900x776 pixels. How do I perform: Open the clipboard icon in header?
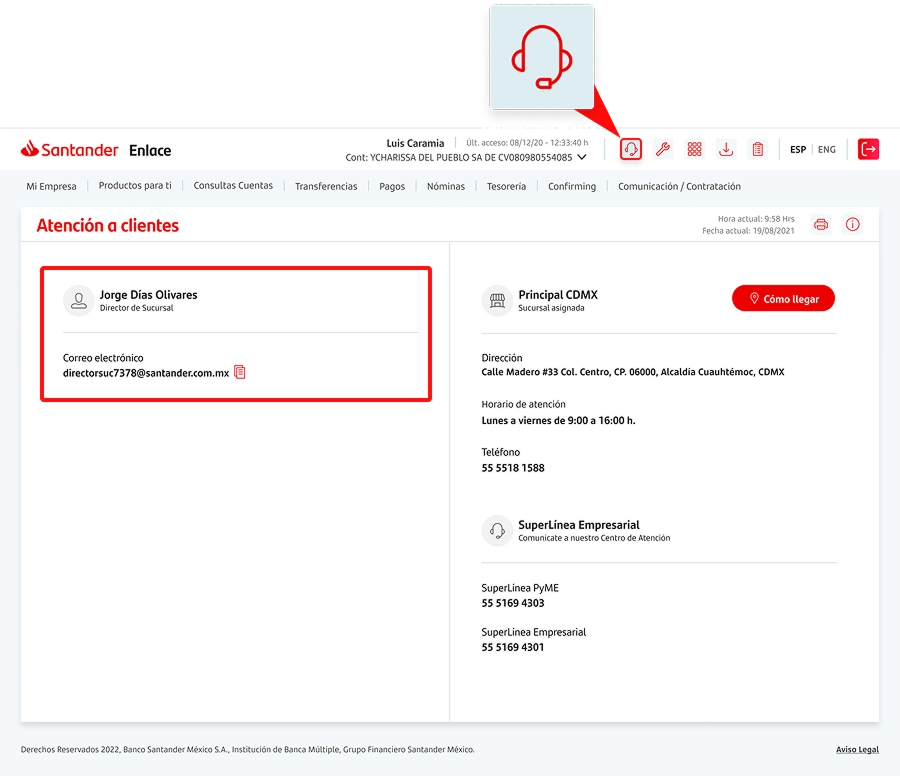click(758, 149)
